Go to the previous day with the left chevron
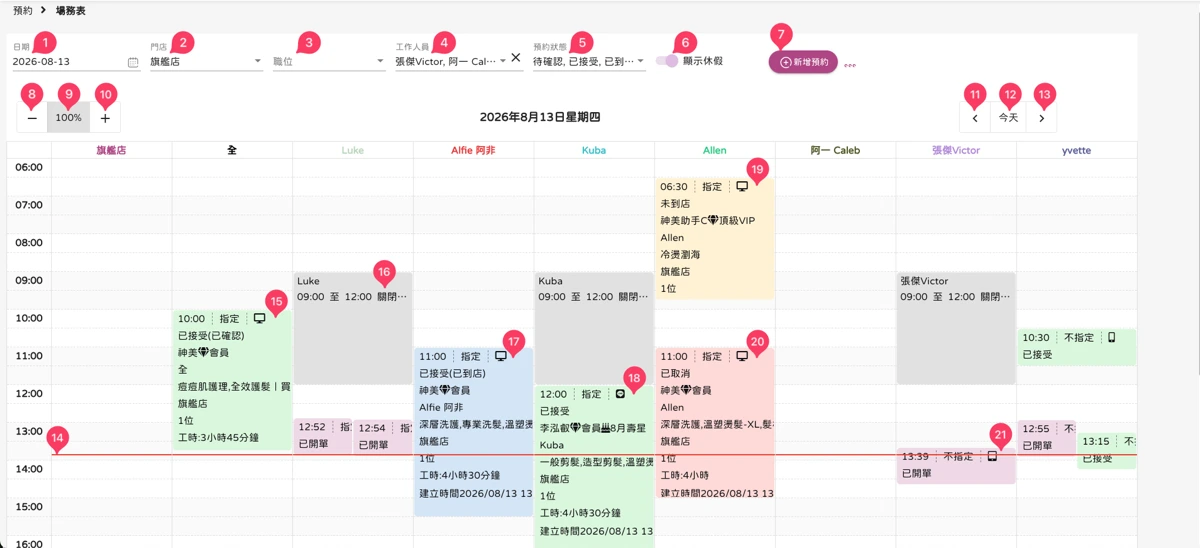Viewport: 1200px width, 548px height. 975,118
